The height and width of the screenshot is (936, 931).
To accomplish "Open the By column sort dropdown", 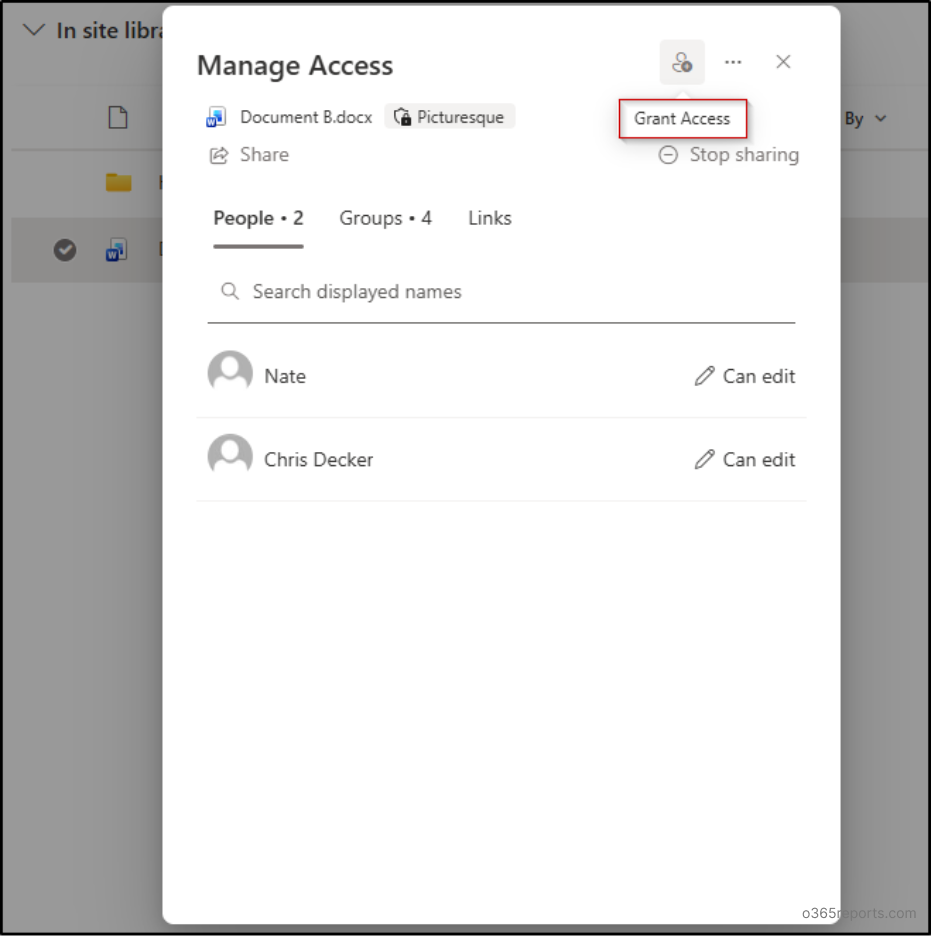I will pos(864,118).
